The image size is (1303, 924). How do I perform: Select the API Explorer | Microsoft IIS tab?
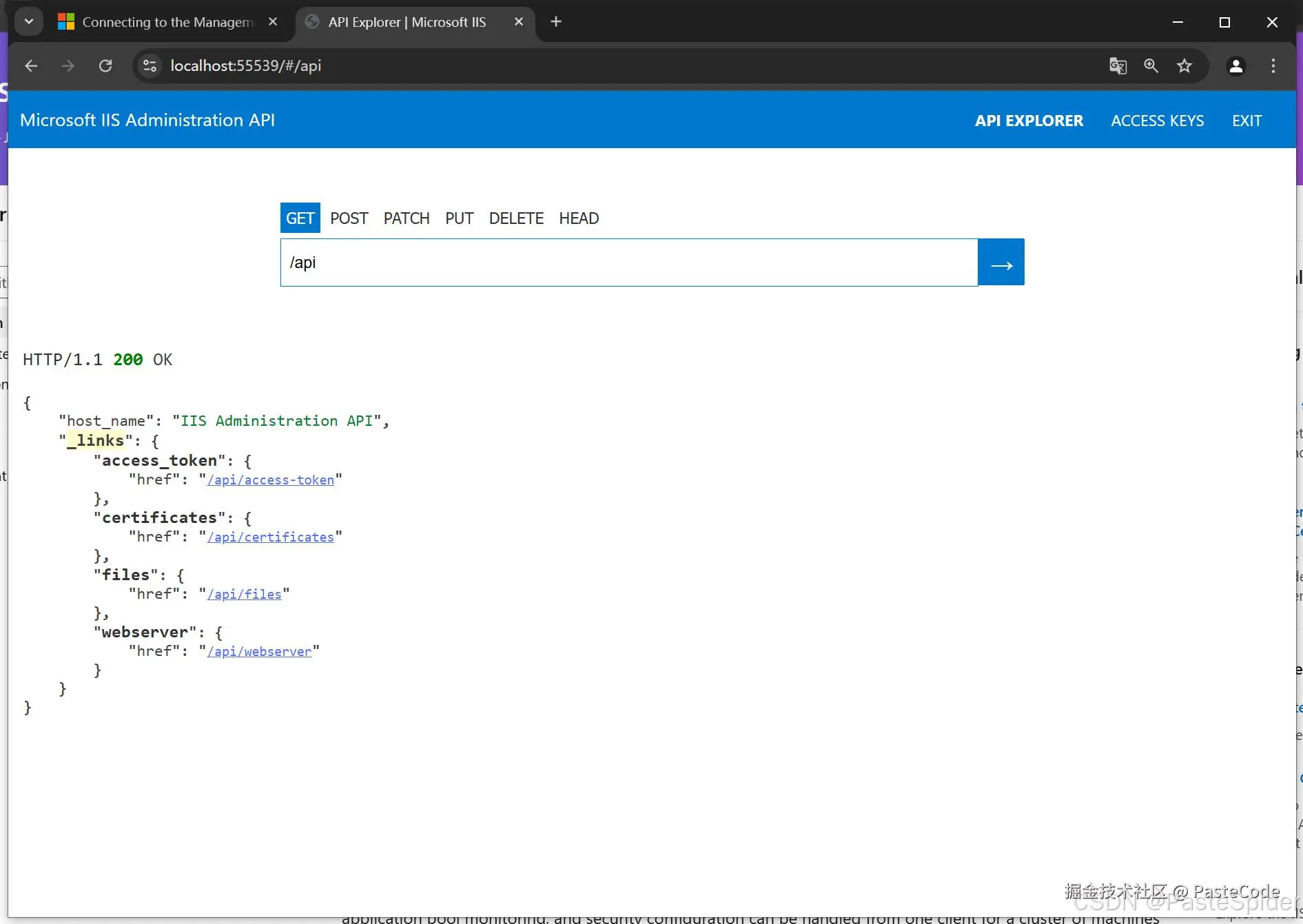pos(415,22)
